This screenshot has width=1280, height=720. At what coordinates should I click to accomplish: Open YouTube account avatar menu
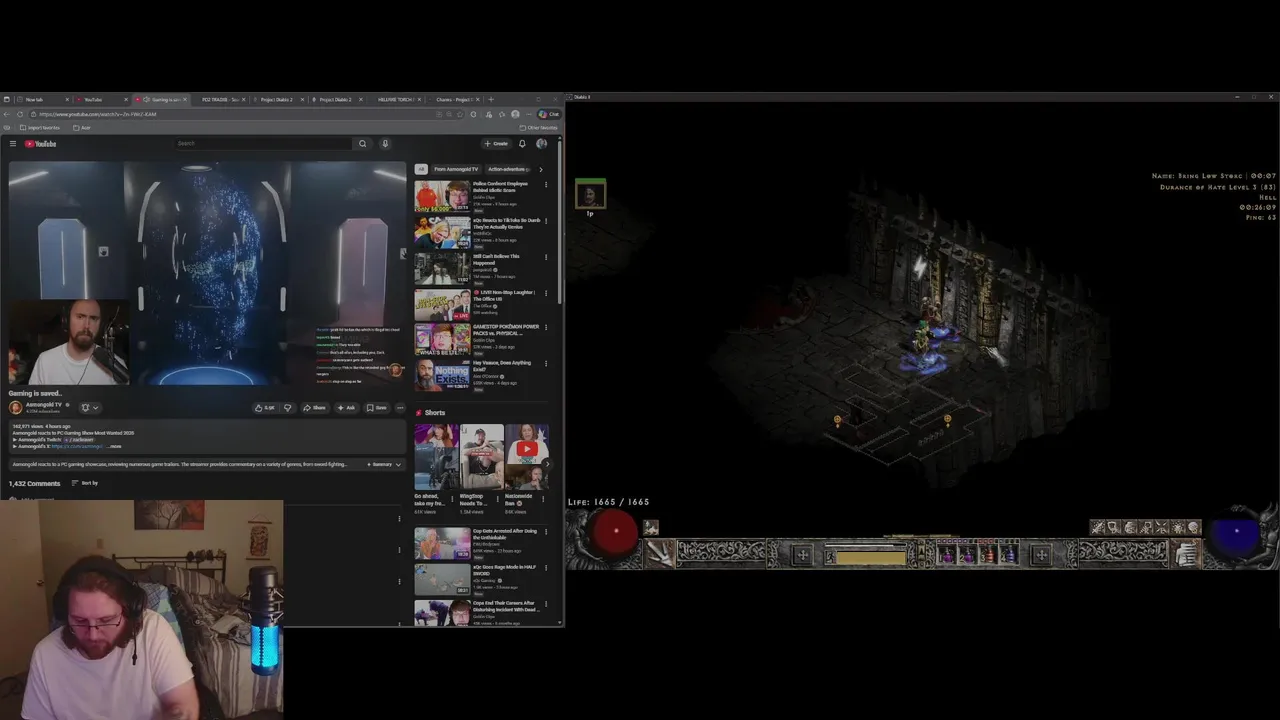click(541, 144)
